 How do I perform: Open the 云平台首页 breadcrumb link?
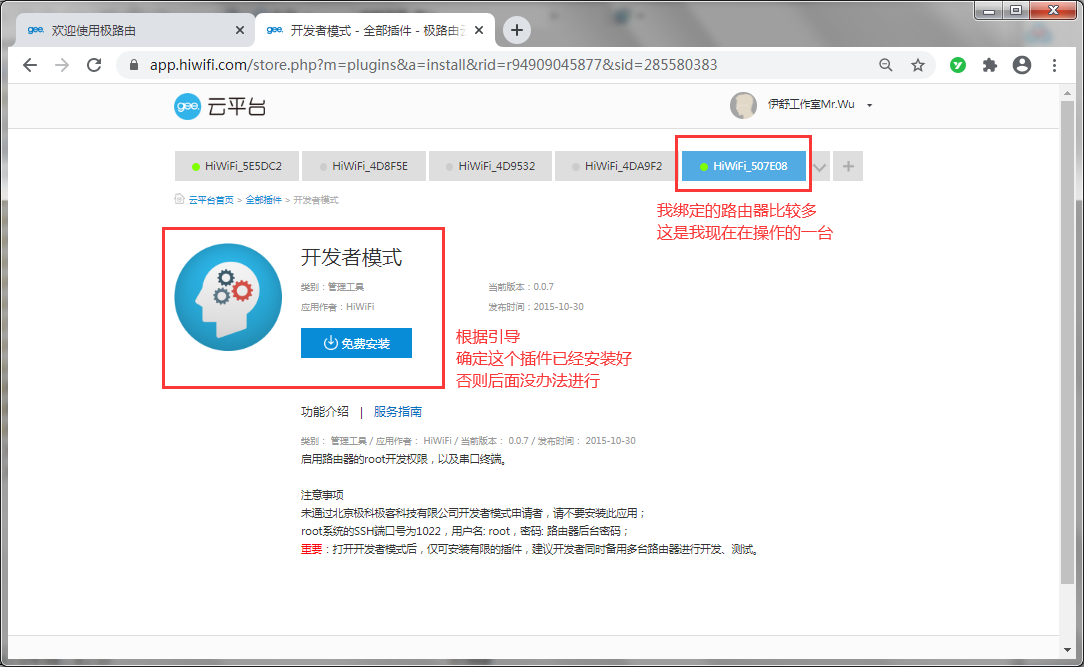(x=211, y=200)
